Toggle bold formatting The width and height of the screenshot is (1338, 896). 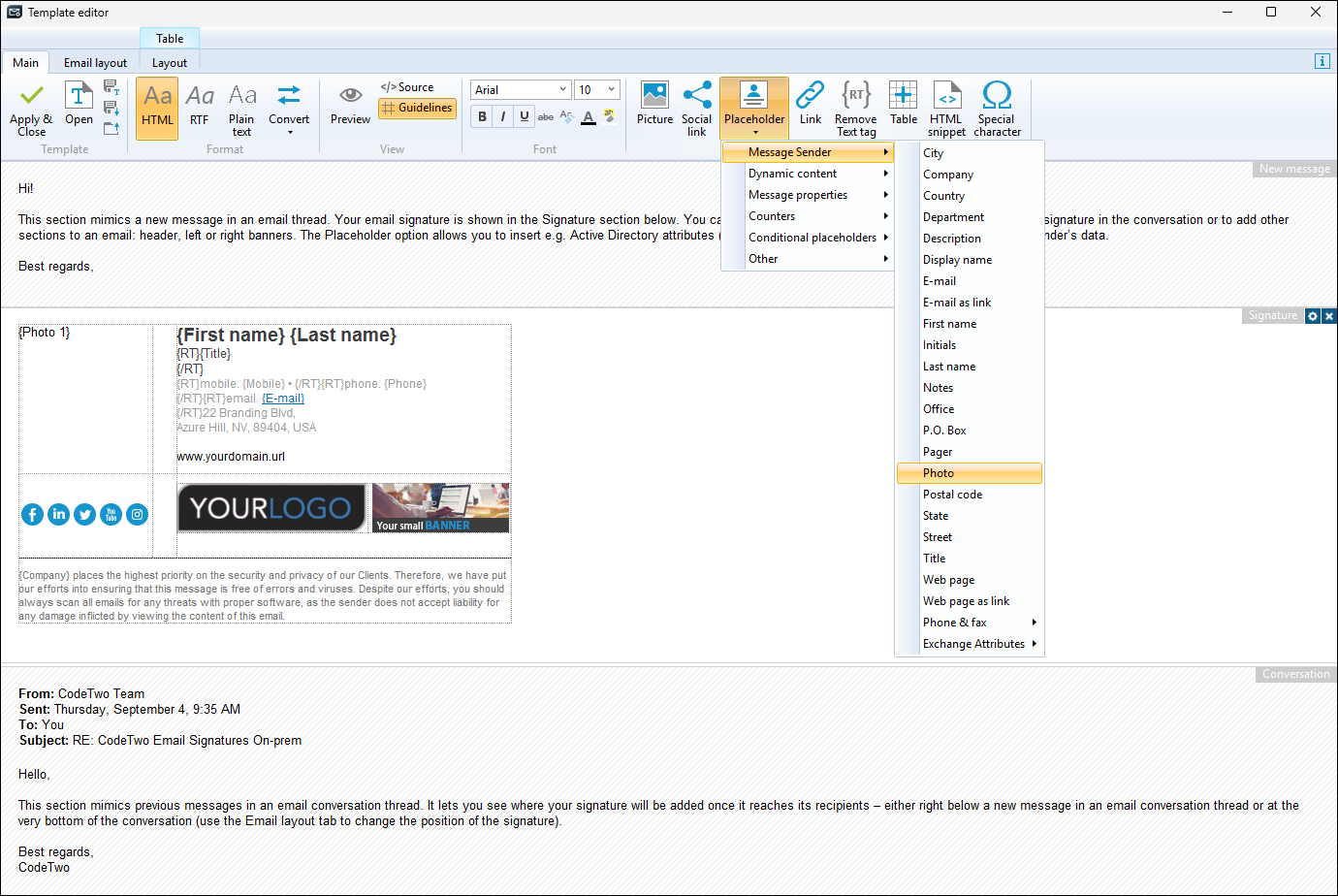click(x=482, y=116)
